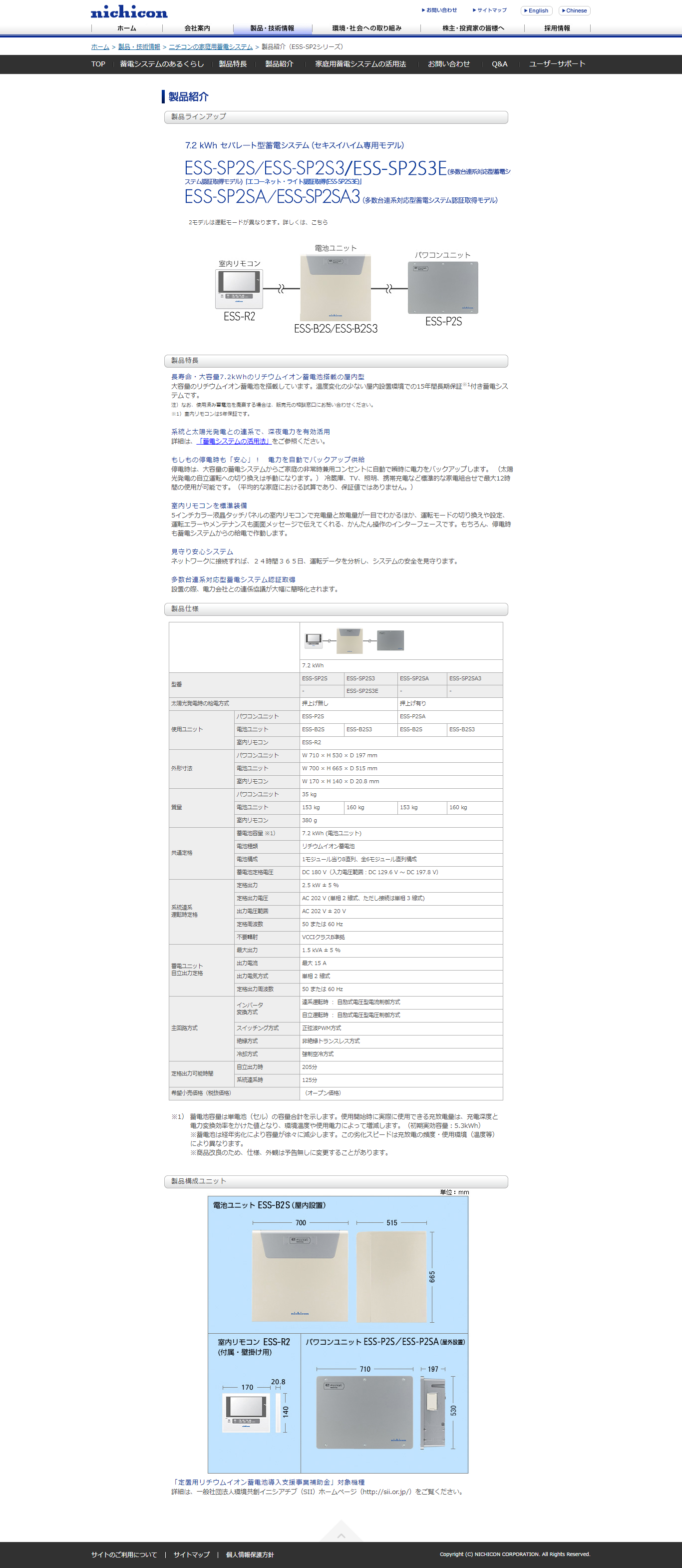Click the 長寿命・大容量7.2kWh feature heading
Viewport: 682px width, 1568px height.
coord(268,378)
